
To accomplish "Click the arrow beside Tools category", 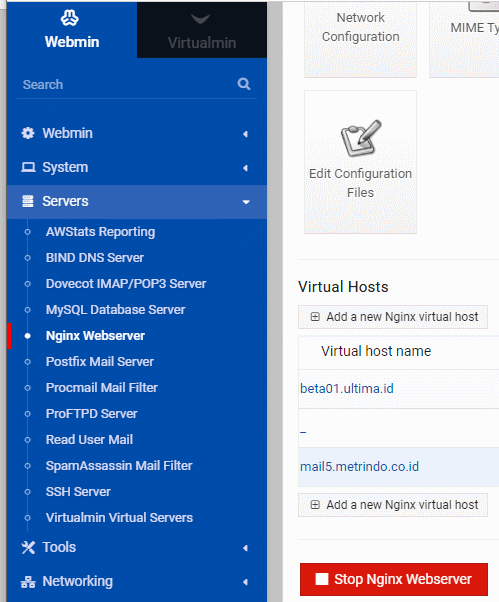I will 246,548.
